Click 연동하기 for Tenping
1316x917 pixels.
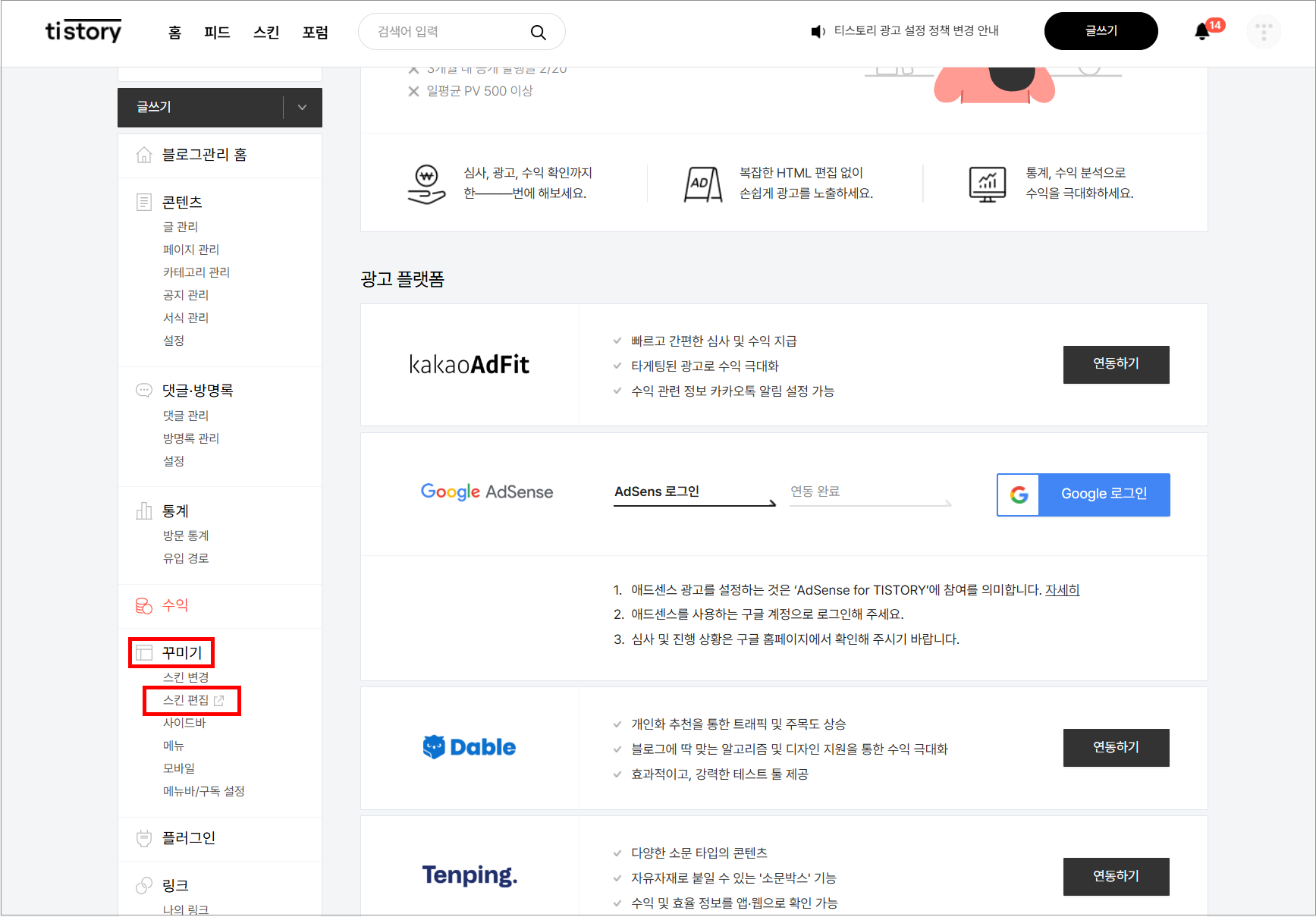[1116, 877]
